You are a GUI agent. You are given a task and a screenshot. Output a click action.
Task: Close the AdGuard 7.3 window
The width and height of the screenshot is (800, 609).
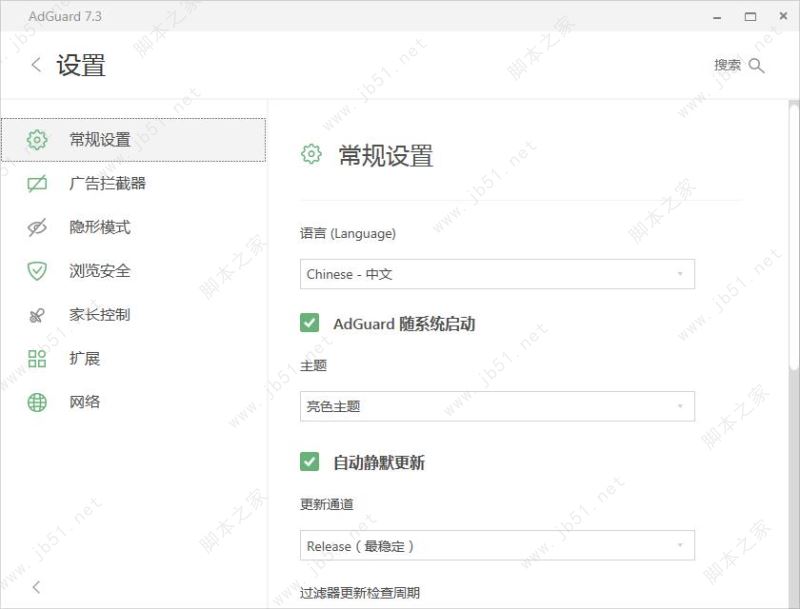783,16
